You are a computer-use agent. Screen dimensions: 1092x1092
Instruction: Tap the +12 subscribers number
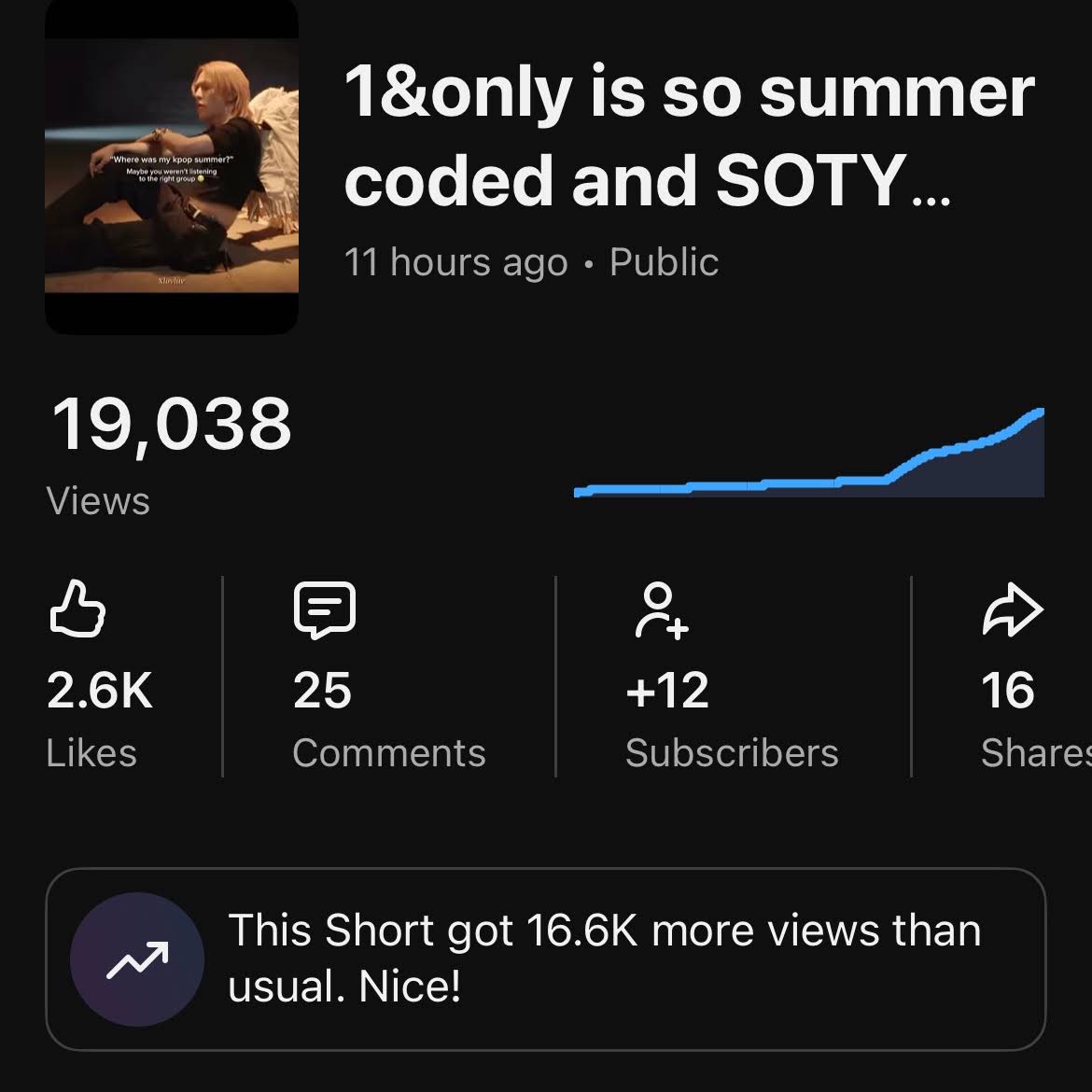[667, 690]
